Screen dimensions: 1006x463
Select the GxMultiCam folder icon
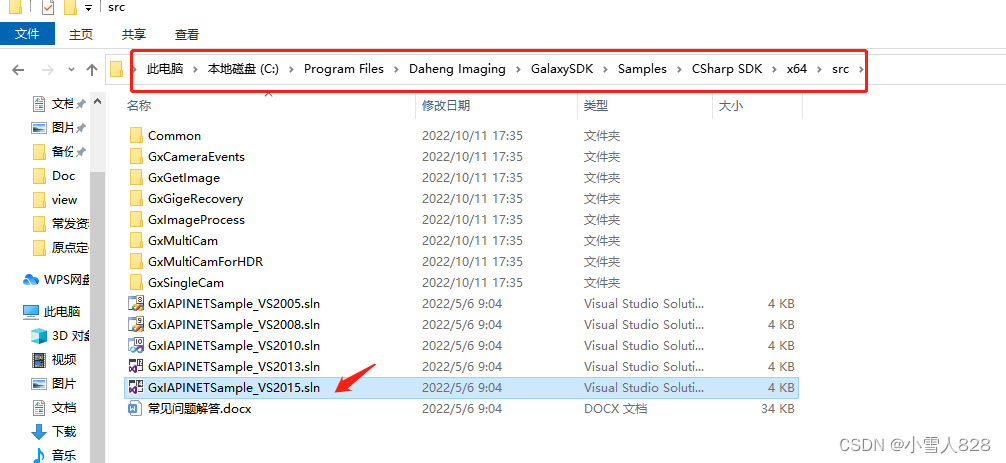136,240
